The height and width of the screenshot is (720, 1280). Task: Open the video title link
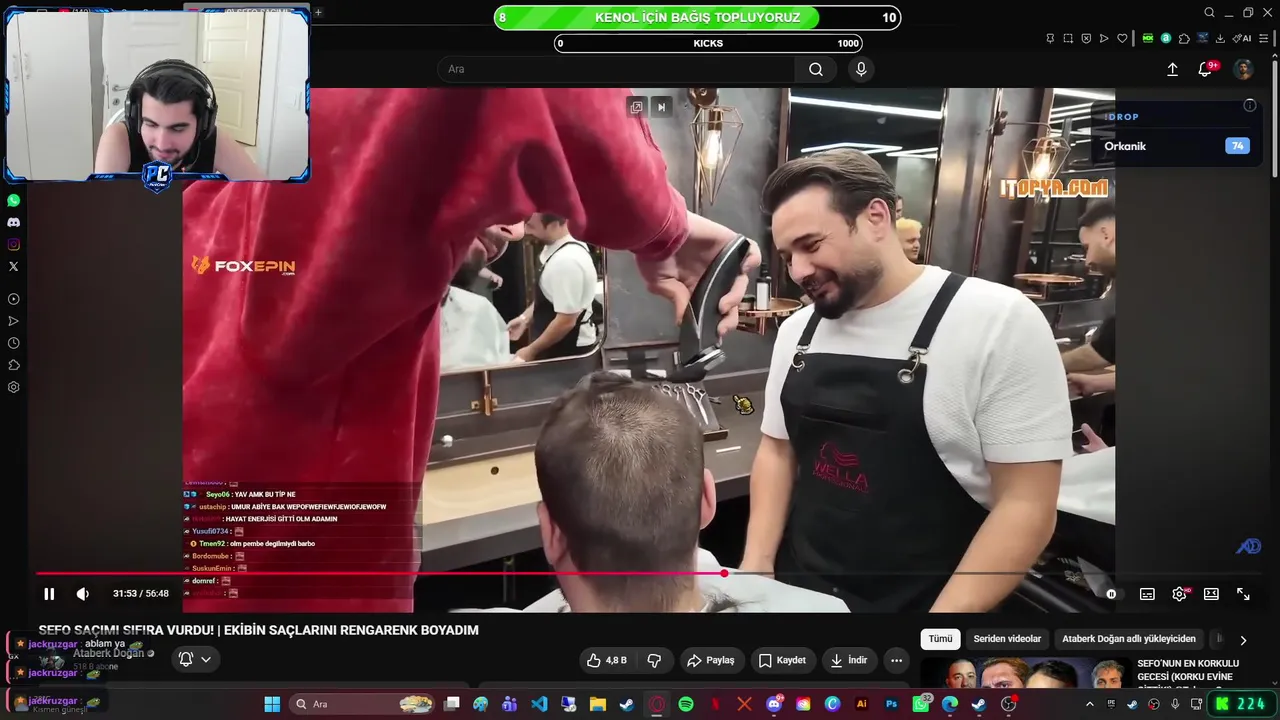[258, 630]
